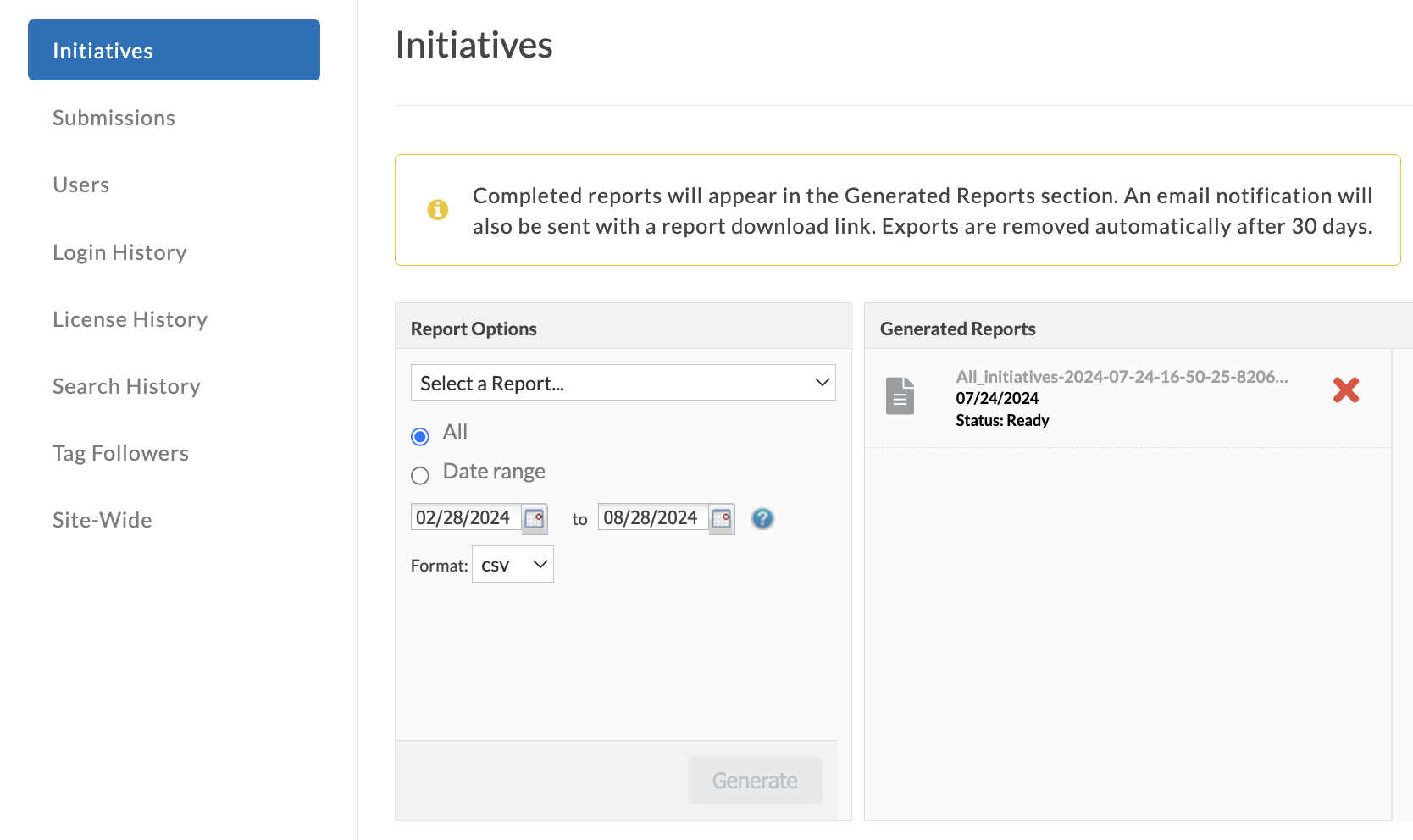The width and height of the screenshot is (1413, 840).
Task: Open Tag Followers in the sidebar
Action: click(120, 453)
